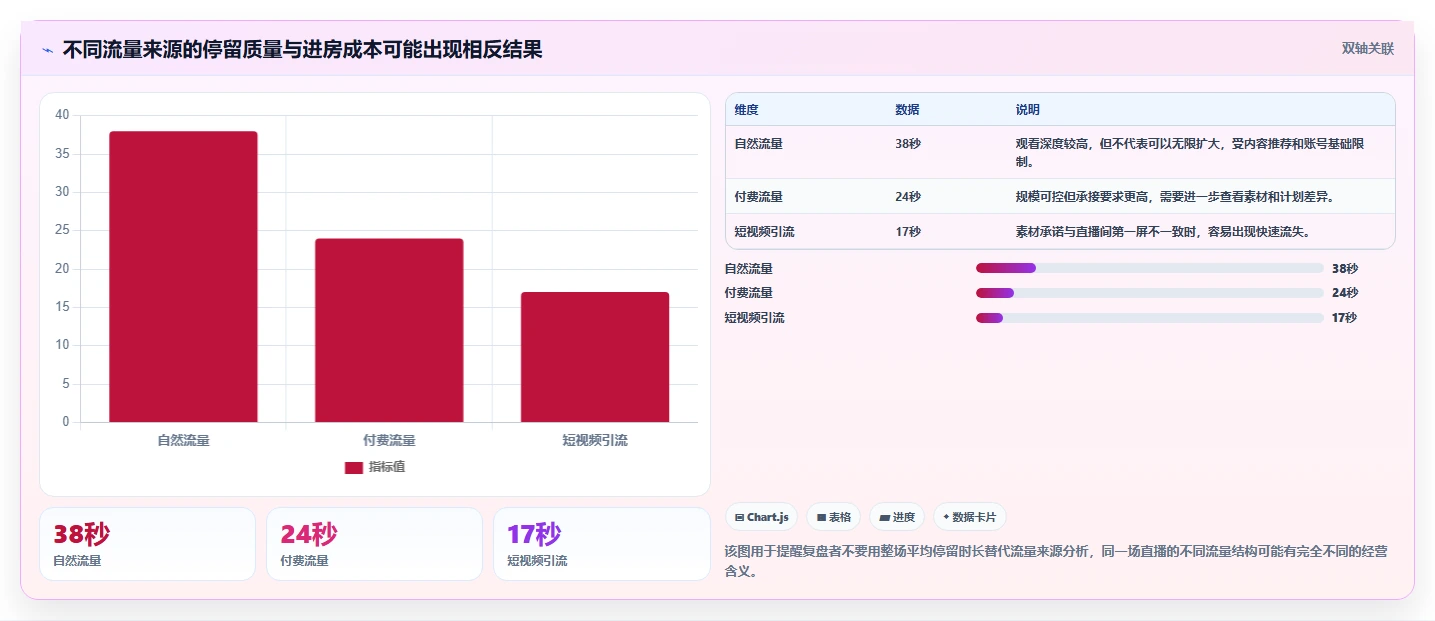Click the 双轴关联 tag
Screen dimensions: 1435x621
point(1367,48)
